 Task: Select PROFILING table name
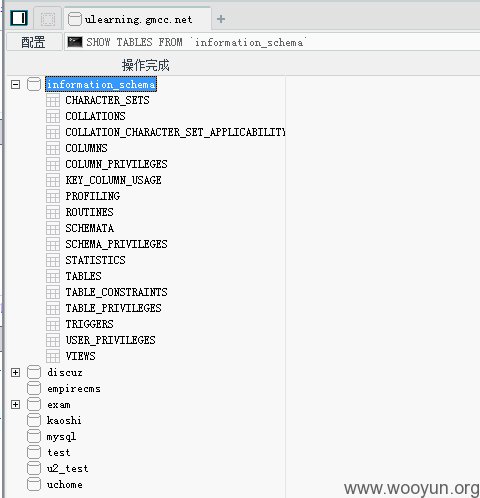[x=93, y=196]
